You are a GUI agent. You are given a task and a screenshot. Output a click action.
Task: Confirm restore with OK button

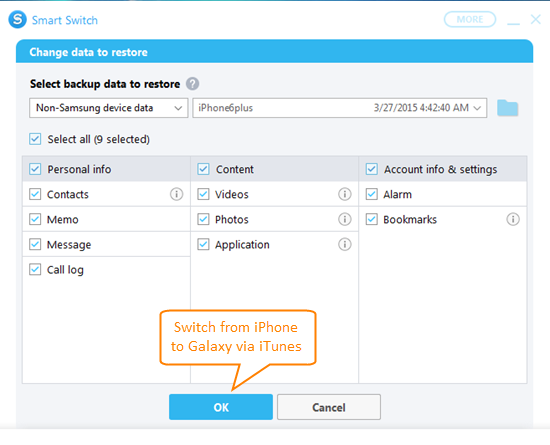point(221,407)
